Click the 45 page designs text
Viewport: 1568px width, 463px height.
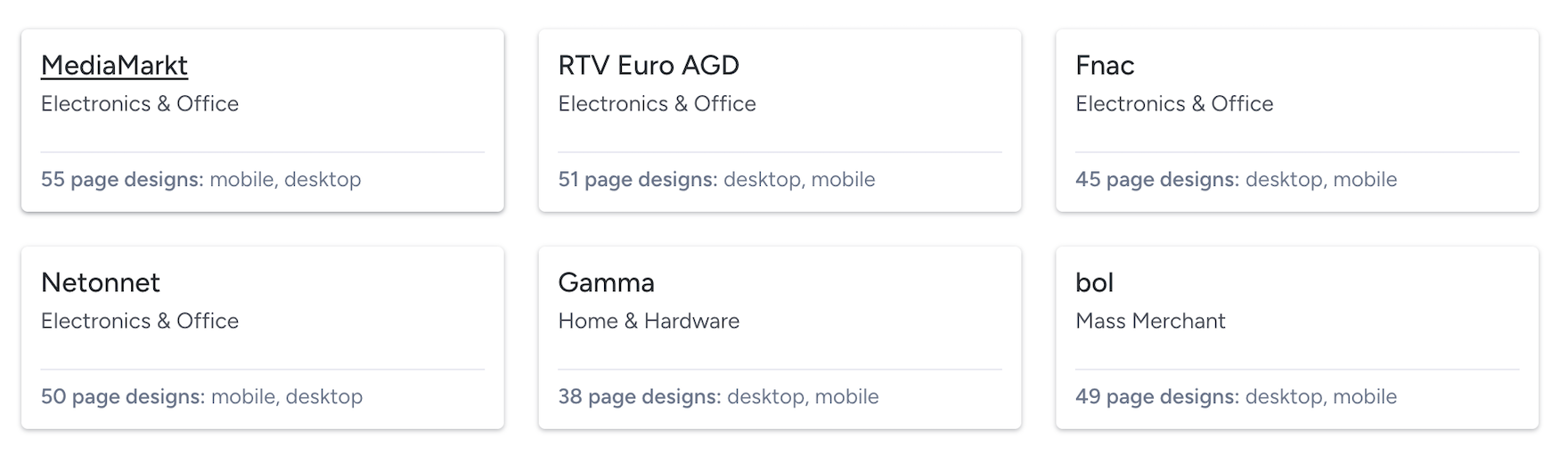tap(1156, 179)
